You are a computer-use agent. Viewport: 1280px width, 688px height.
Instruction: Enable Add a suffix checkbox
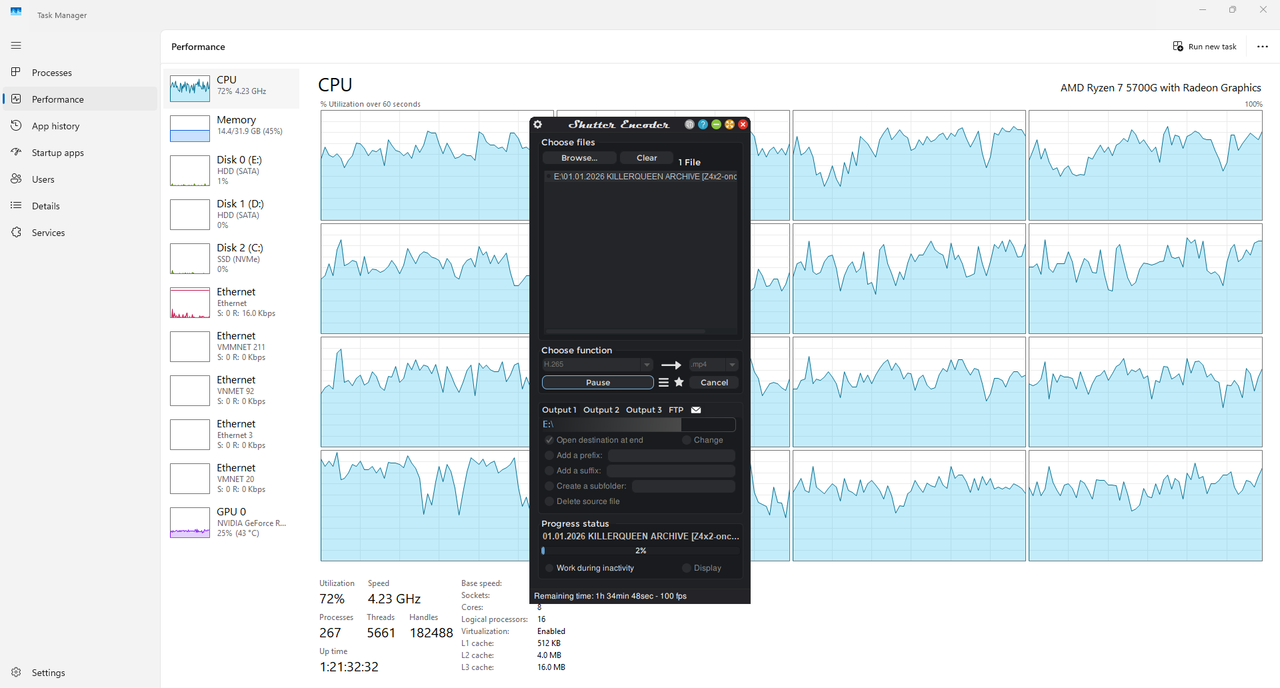point(549,471)
